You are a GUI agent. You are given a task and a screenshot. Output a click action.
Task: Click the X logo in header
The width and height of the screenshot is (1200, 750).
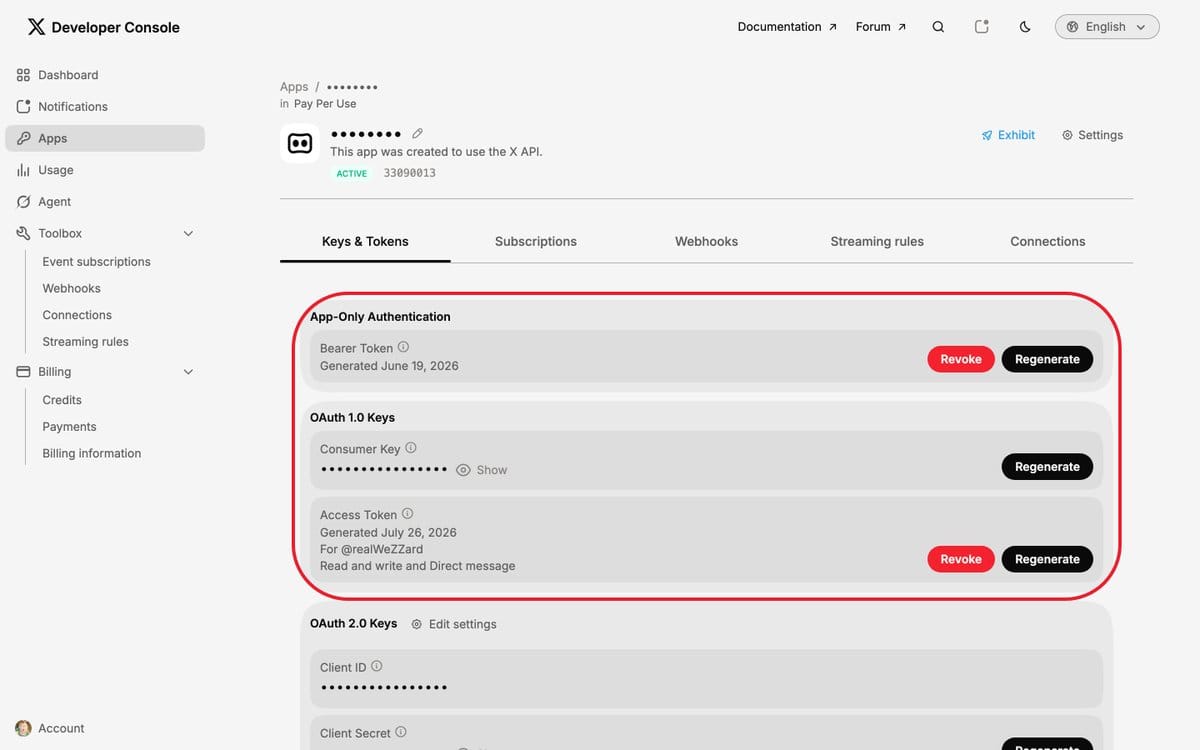pyautogui.click(x=36, y=27)
